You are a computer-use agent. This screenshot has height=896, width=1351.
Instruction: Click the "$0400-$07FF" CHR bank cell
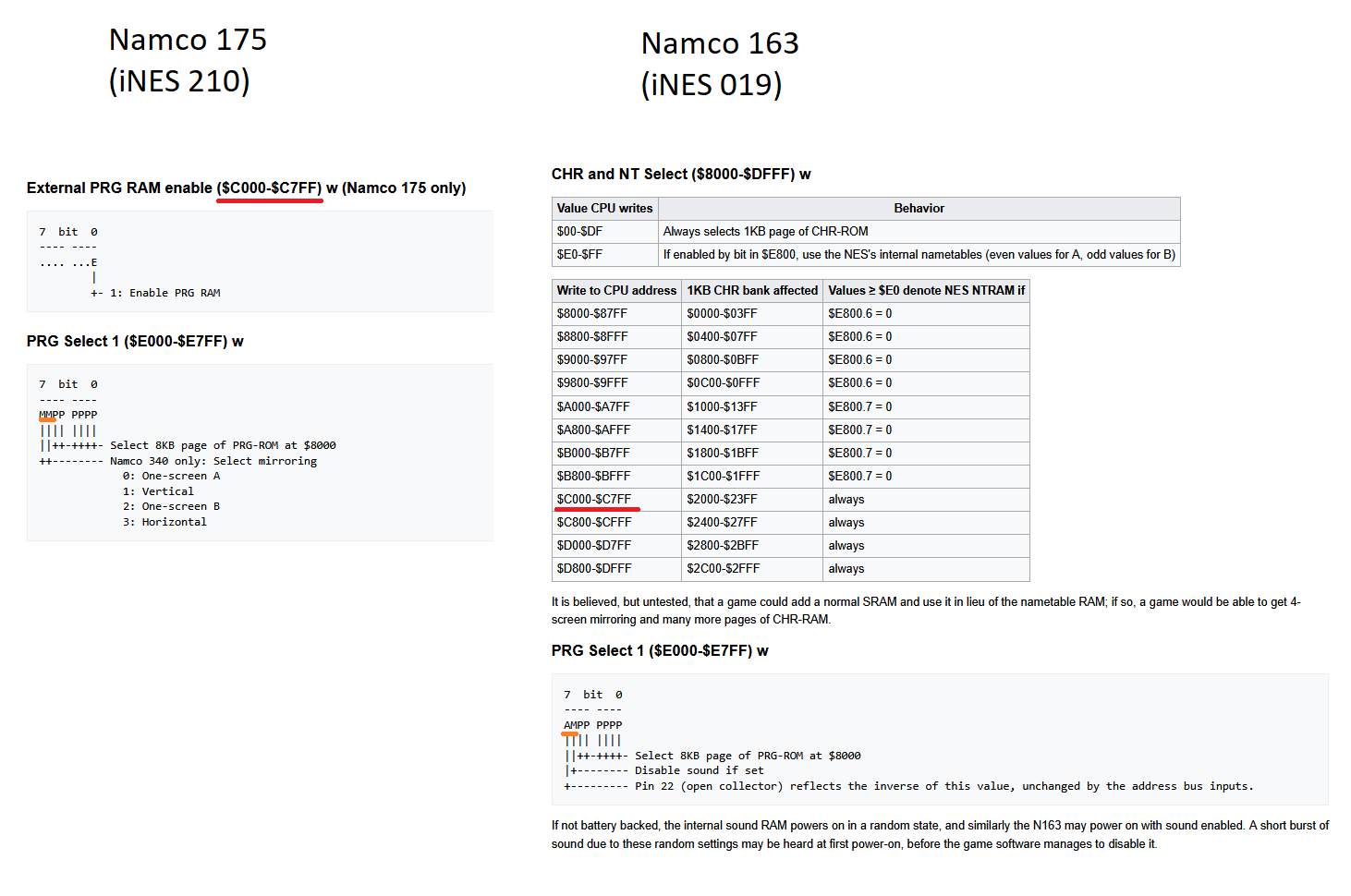click(x=752, y=337)
